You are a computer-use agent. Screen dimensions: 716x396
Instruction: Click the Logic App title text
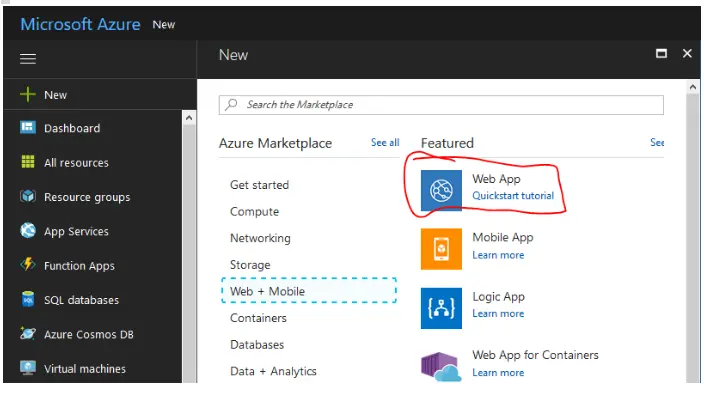498,297
